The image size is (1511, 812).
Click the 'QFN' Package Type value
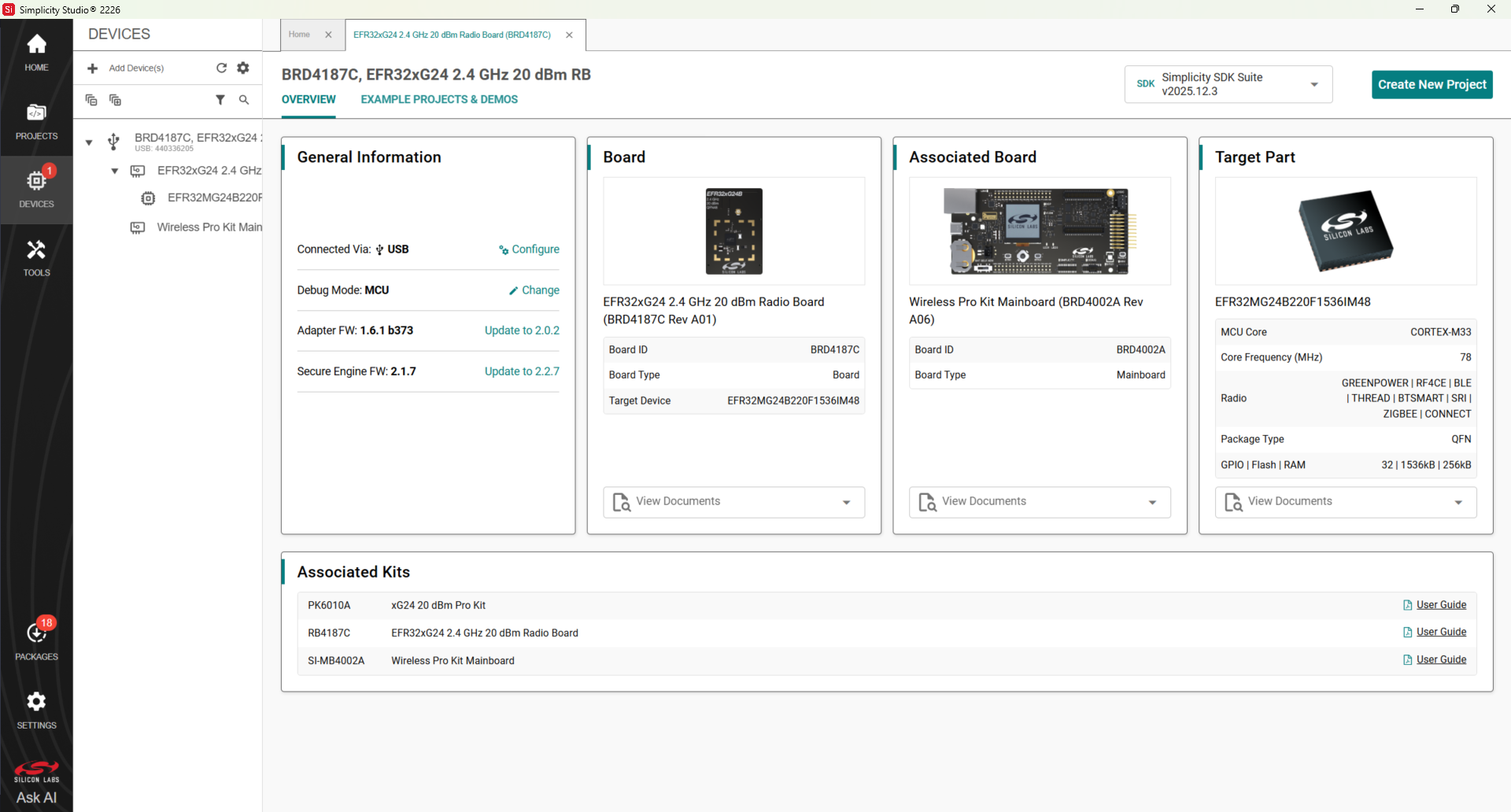click(1461, 440)
